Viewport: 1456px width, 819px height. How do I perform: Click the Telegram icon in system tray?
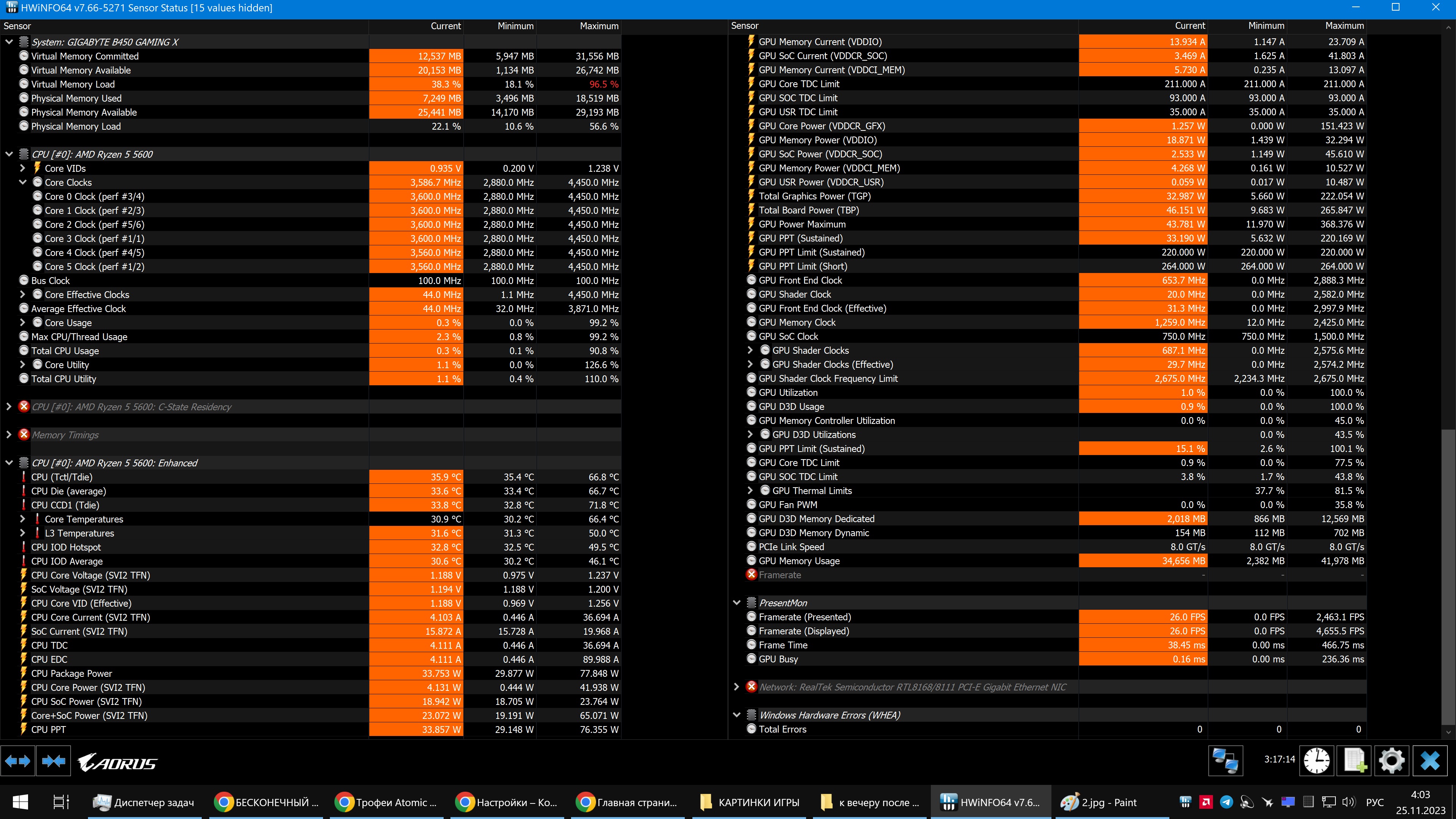pos(1227,802)
